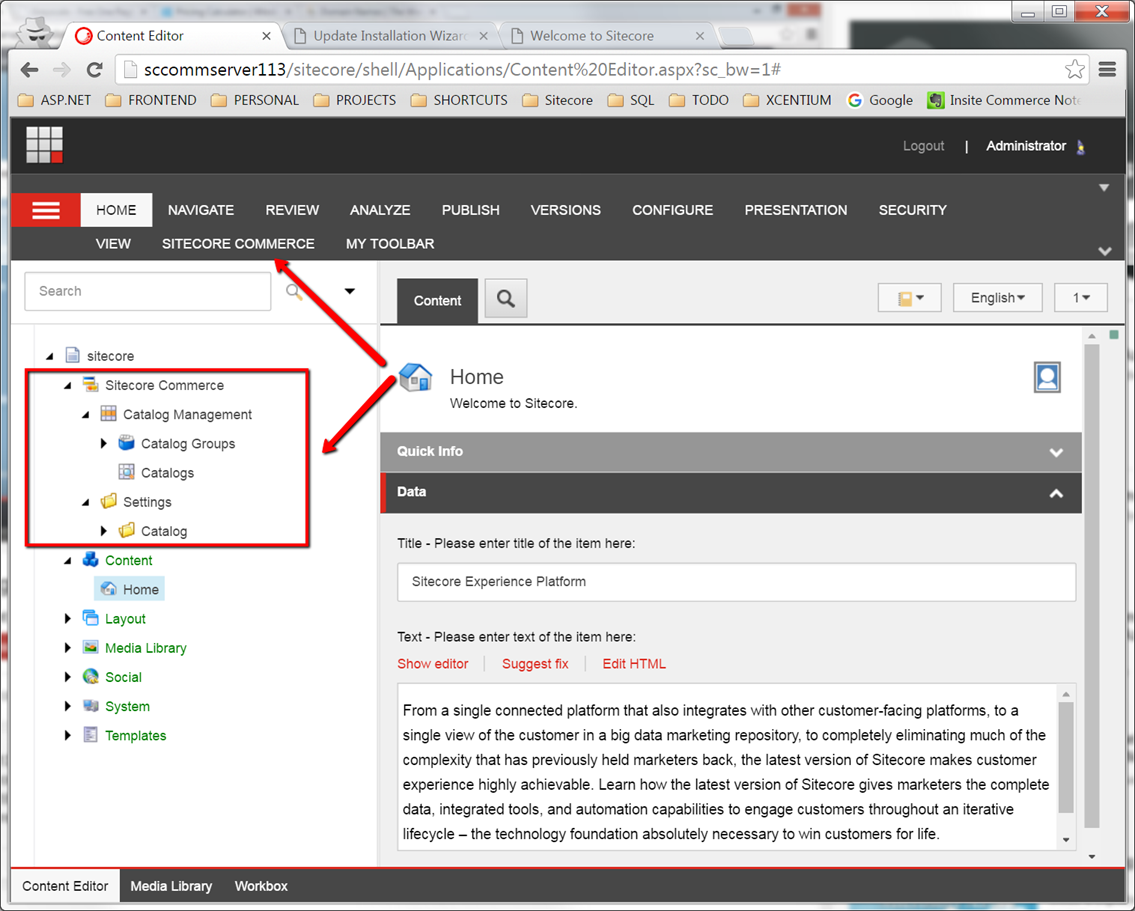The width and height of the screenshot is (1135, 911).
Task: Click the Layout node icon
Action: click(90, 618)
